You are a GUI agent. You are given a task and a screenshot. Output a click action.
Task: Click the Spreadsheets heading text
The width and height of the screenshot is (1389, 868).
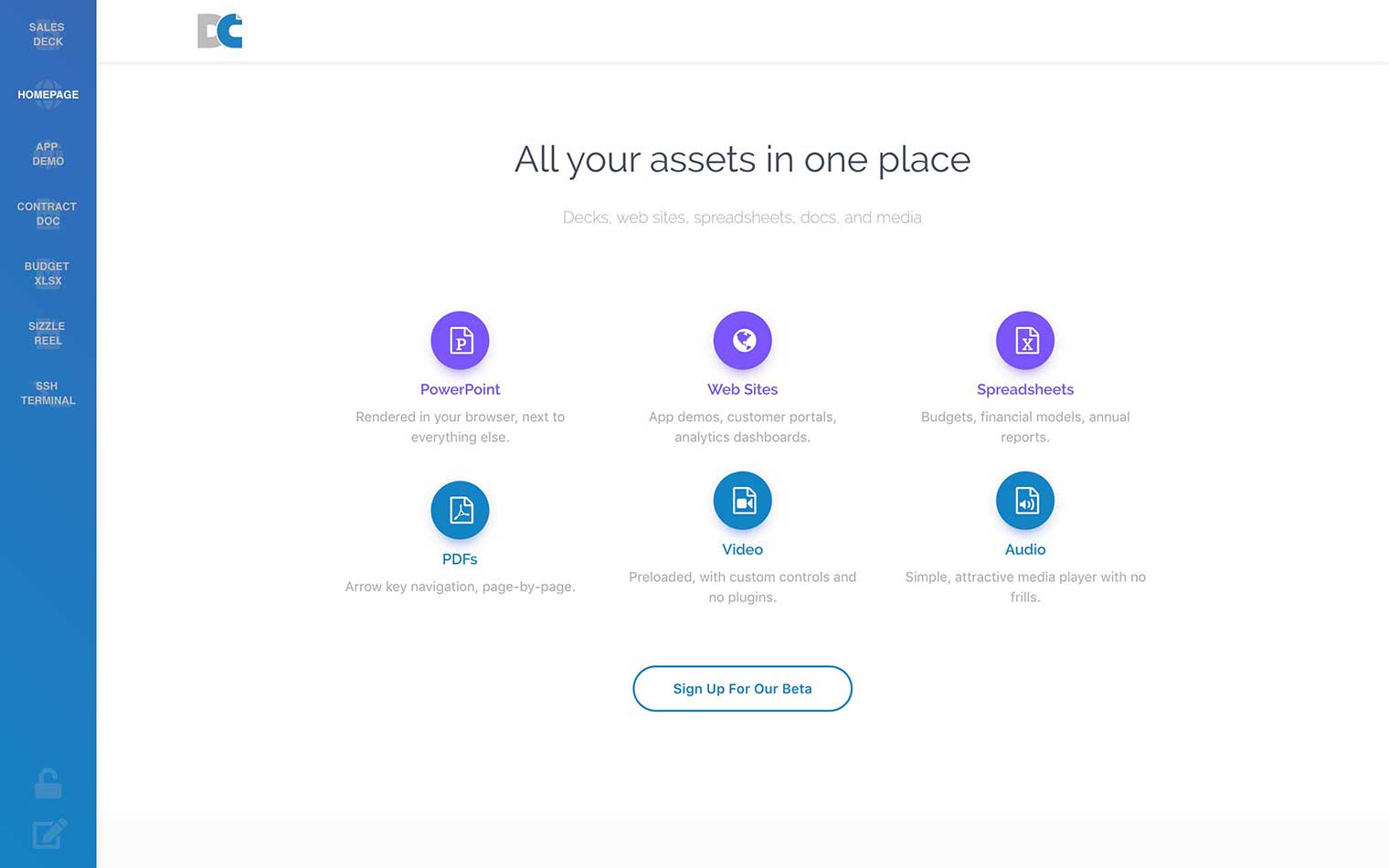1024,389
